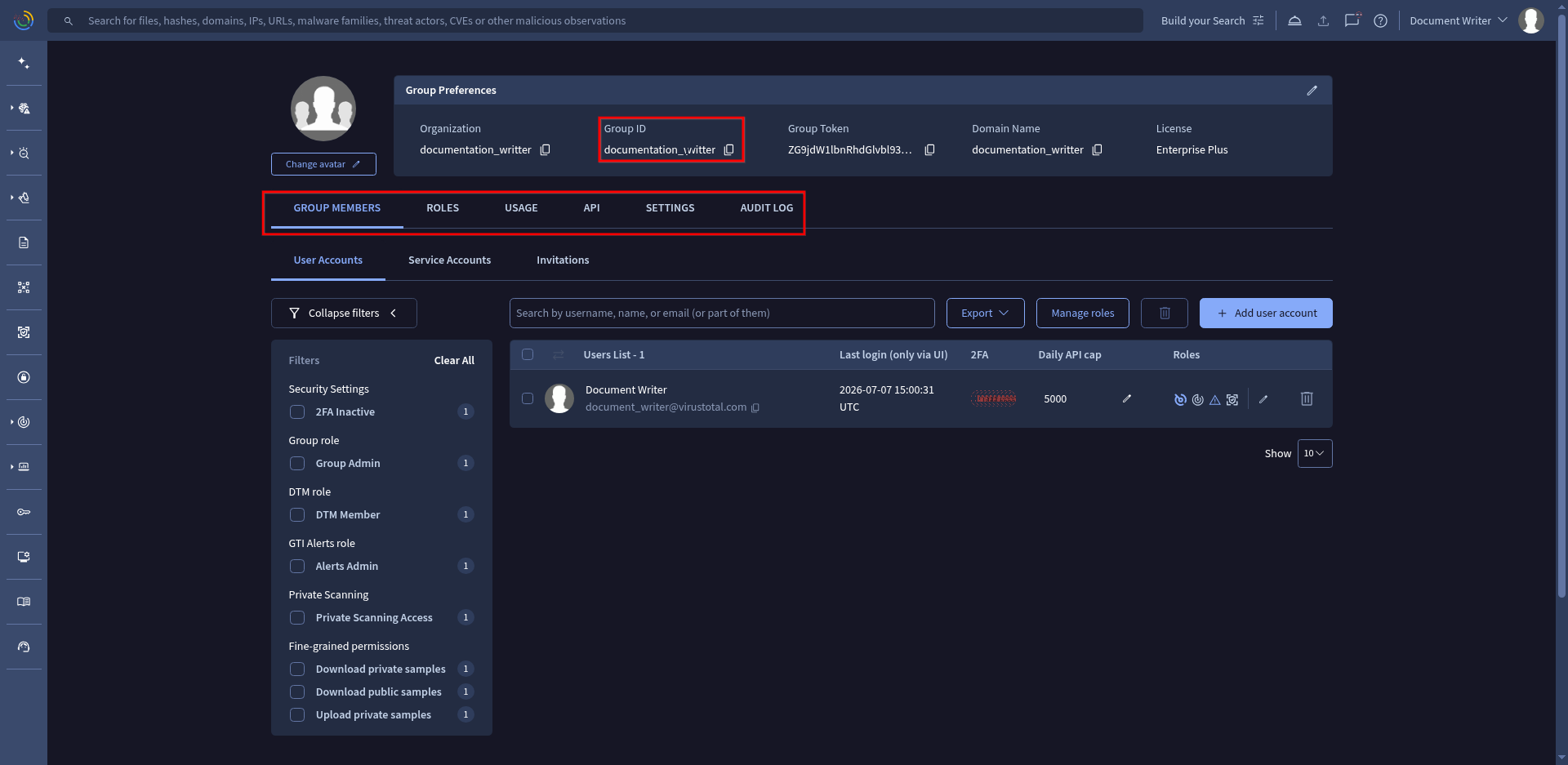Tick the Download private samples filter
This screenshot has height=765, width=1568.
click(x=297, y=669)
